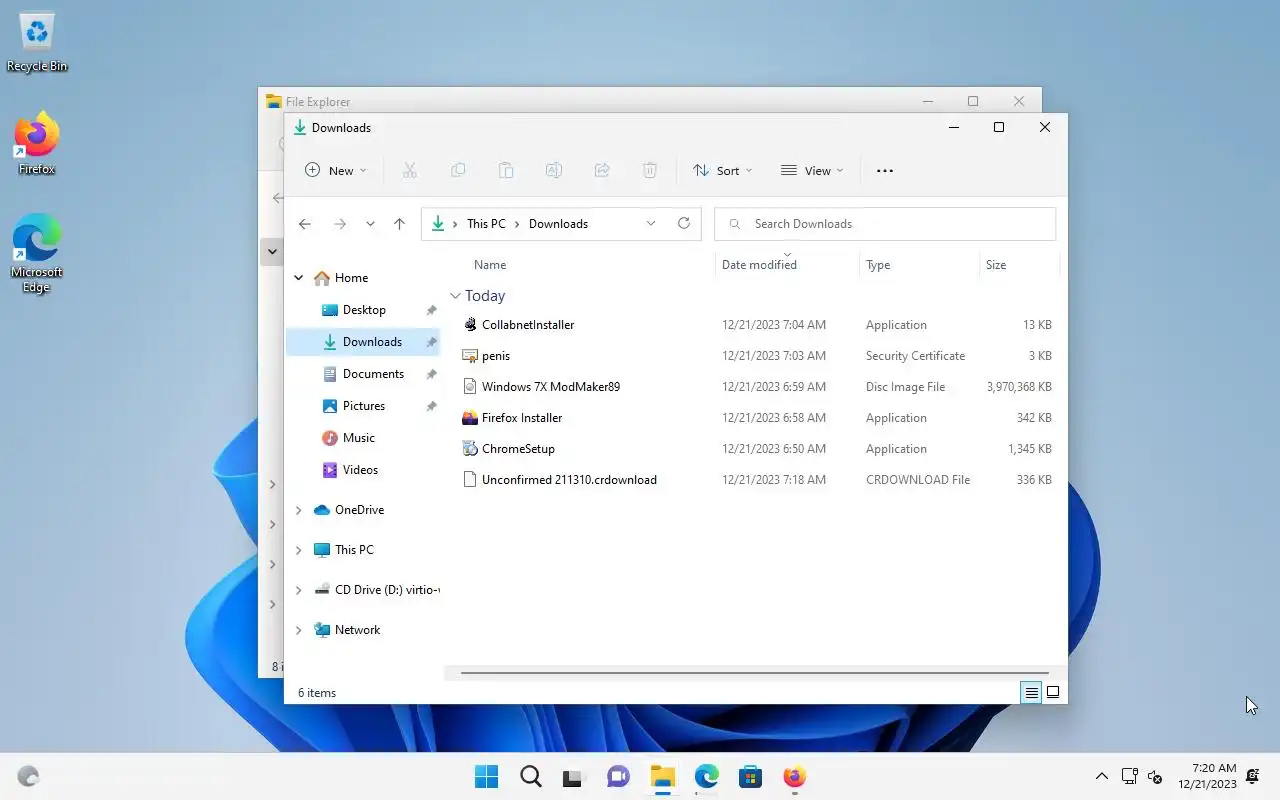Click the Search Downloads field
Viewport: 1280px width, 800px height.
click(885, 224)
